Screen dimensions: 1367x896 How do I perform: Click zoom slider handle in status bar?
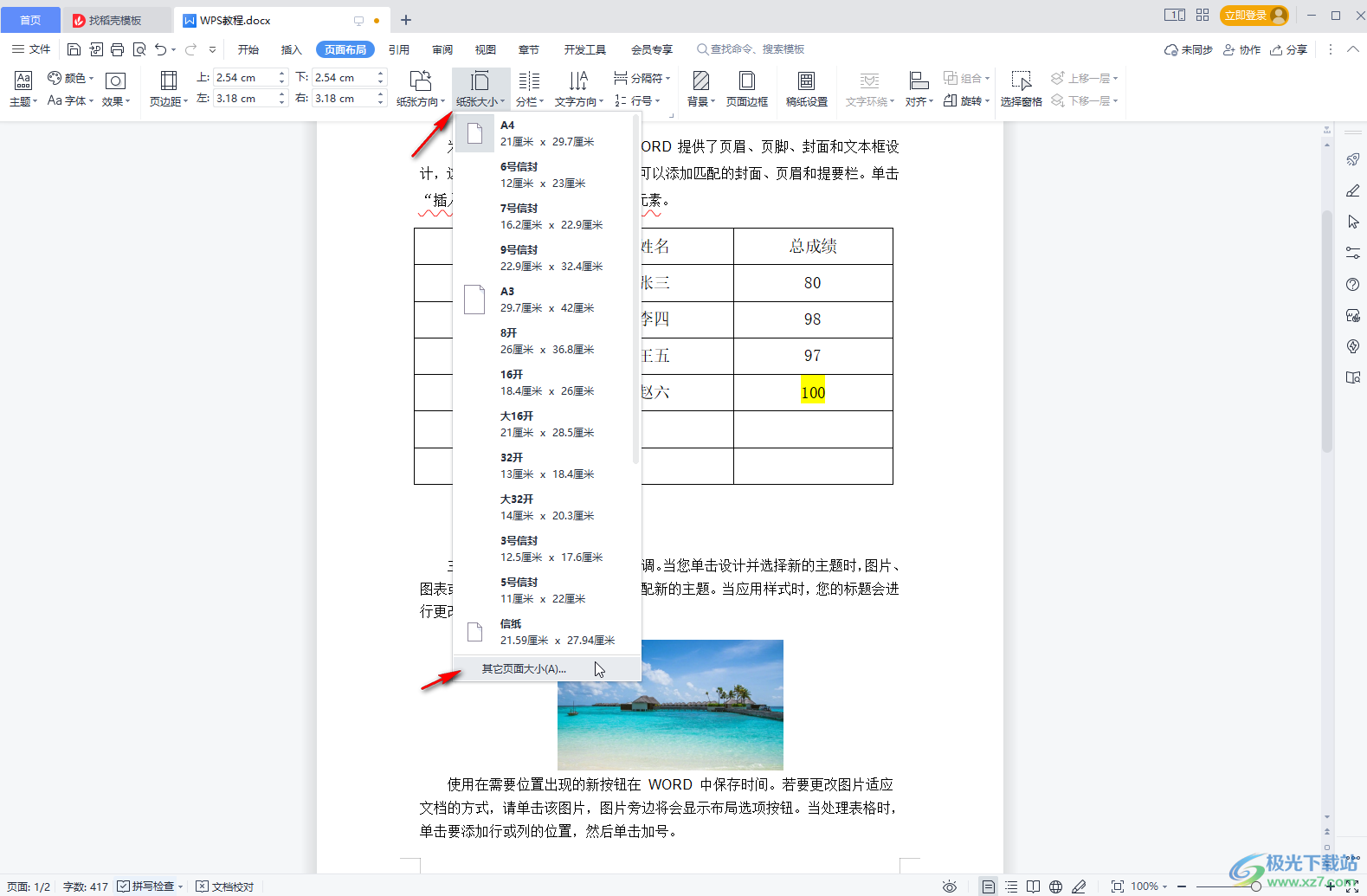click(x=1255, y=886)
